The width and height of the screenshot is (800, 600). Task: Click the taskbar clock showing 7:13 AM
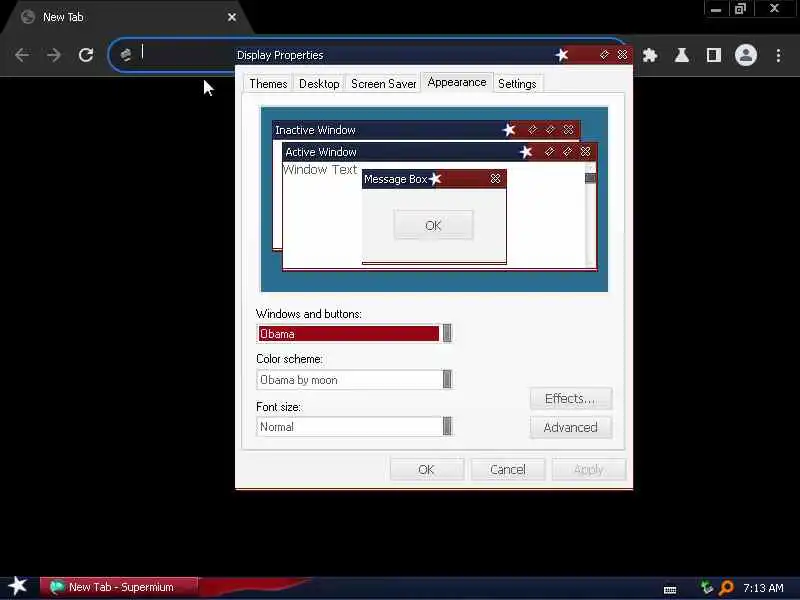coord(763,588)
